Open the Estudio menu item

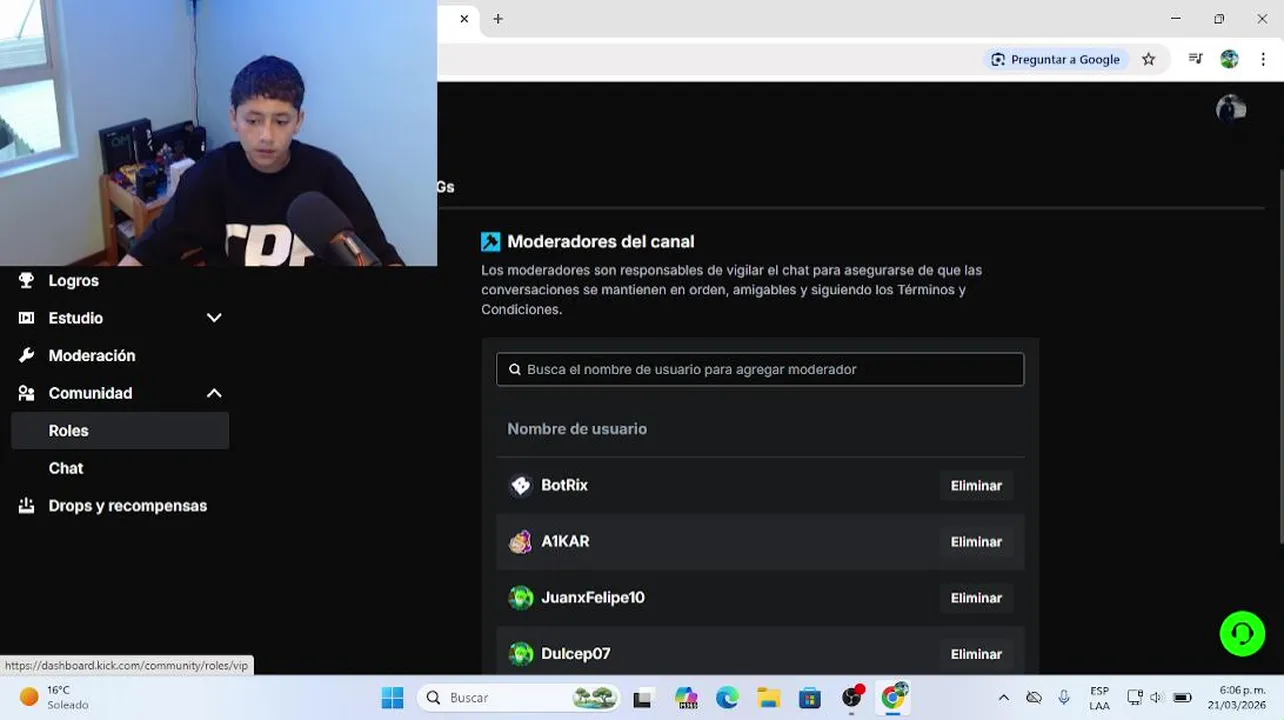76,318
